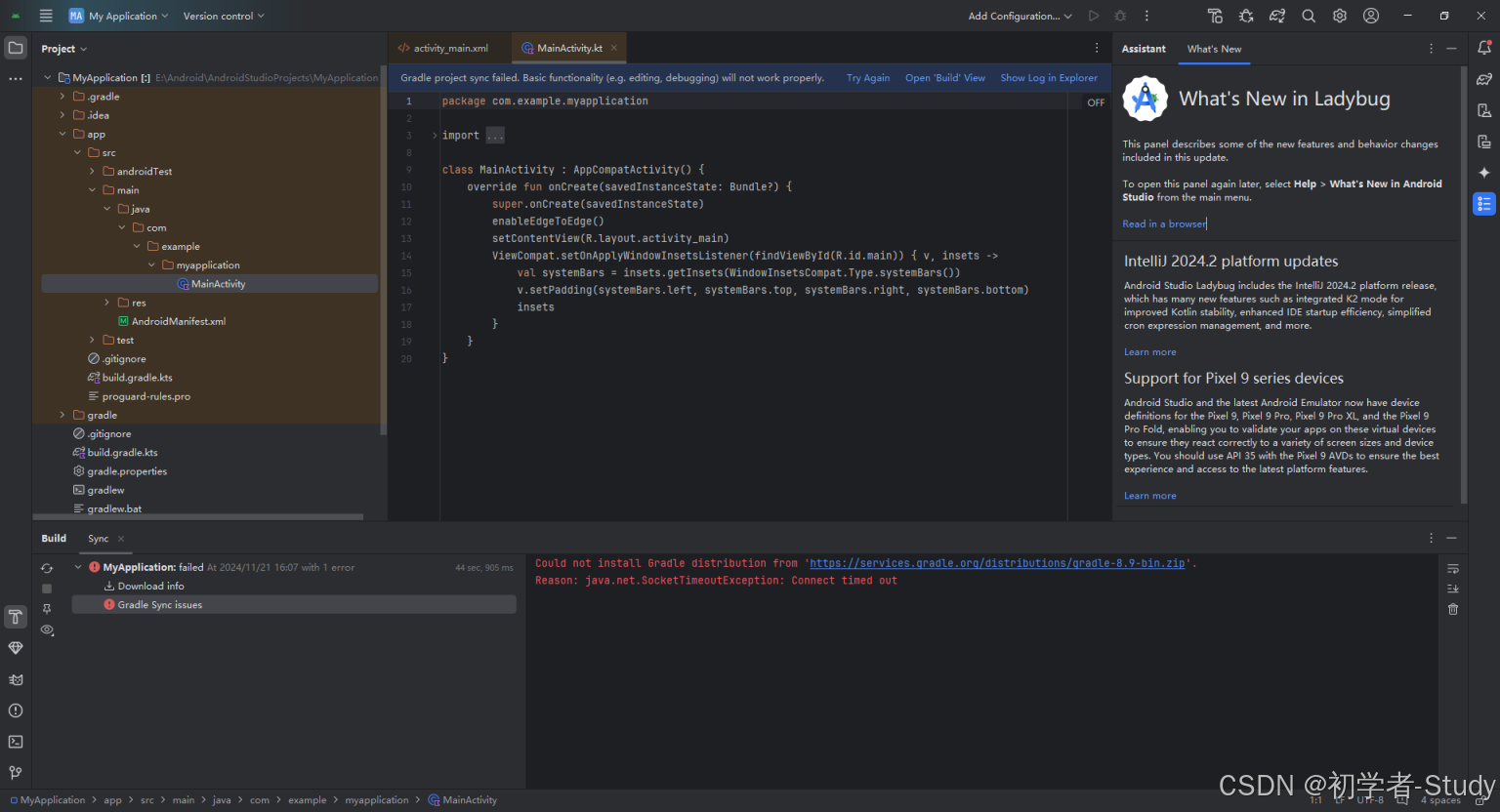
Task: Open App Quality Insights gem icon
Action: tap(16, 648)
